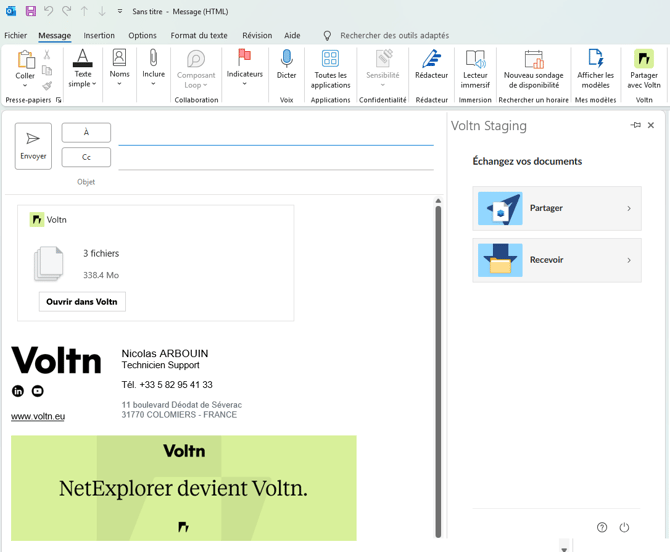Click Afficher les modèles
Image resolution: width=670 pixels, height=552 pixels.
(595, 69)
